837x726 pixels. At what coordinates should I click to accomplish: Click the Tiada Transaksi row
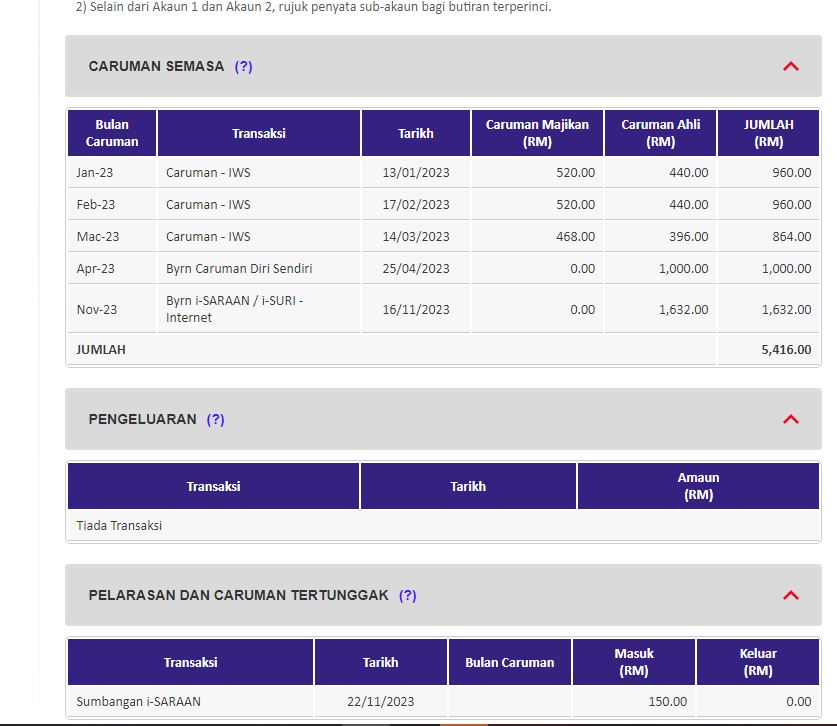[x=119, y=526]
